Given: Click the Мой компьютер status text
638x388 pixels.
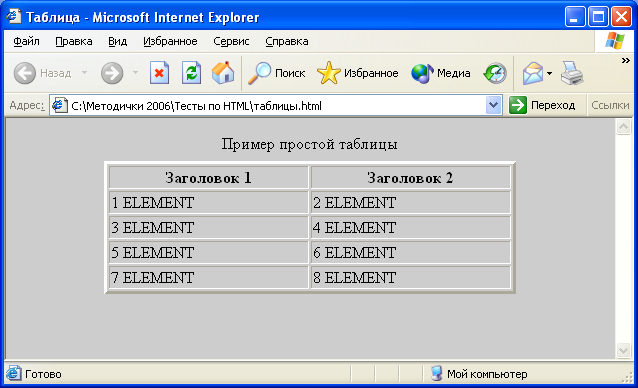Looking at the screenshot, I should tap(487, 374).
